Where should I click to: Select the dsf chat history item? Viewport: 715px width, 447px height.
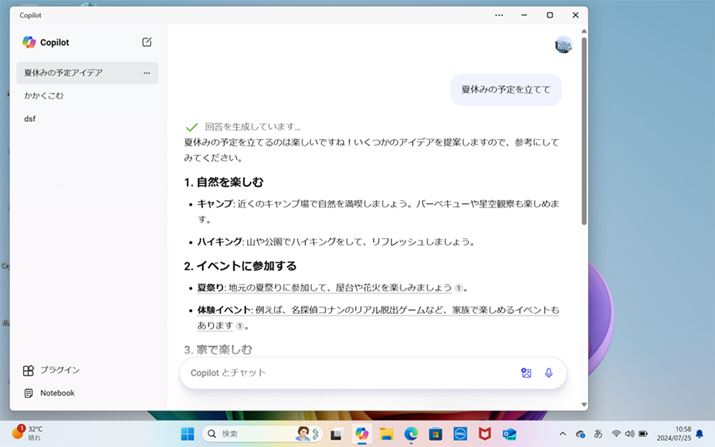(30, 119)
